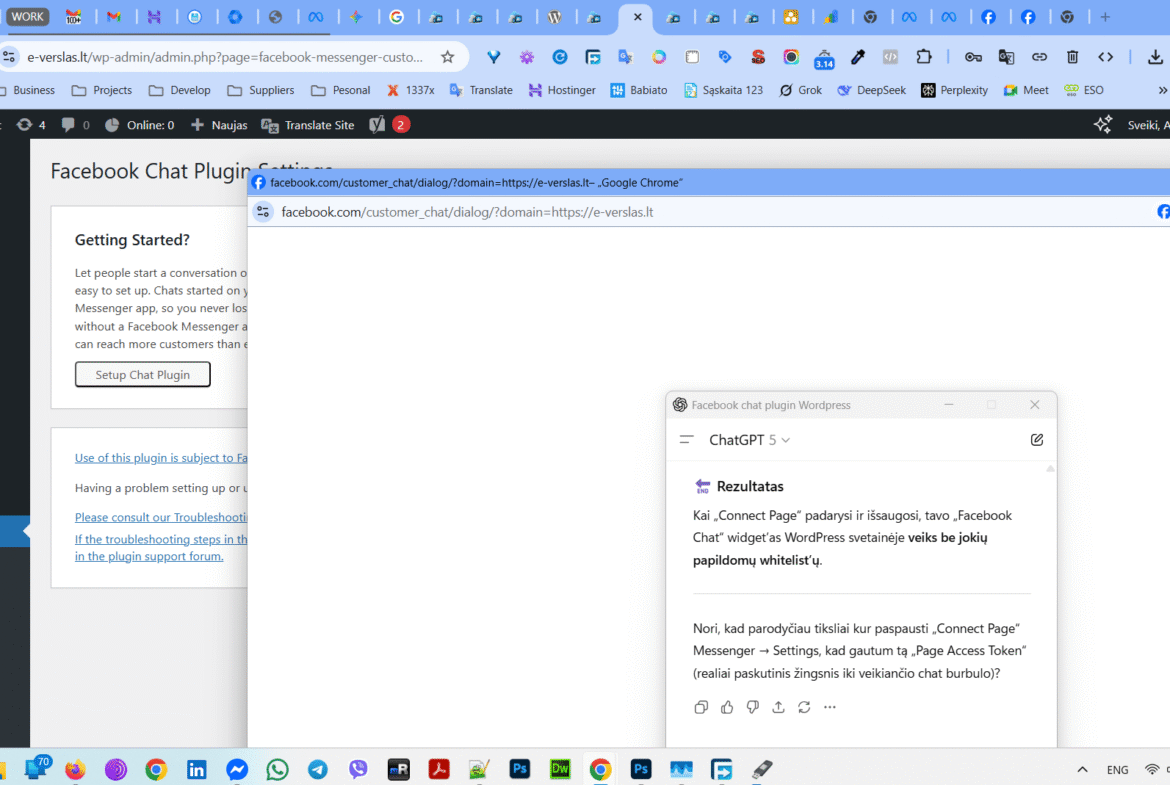Click the e-verslas.lt address bar
Viewport: 1170px width, 785px height.
coord(225,57)
